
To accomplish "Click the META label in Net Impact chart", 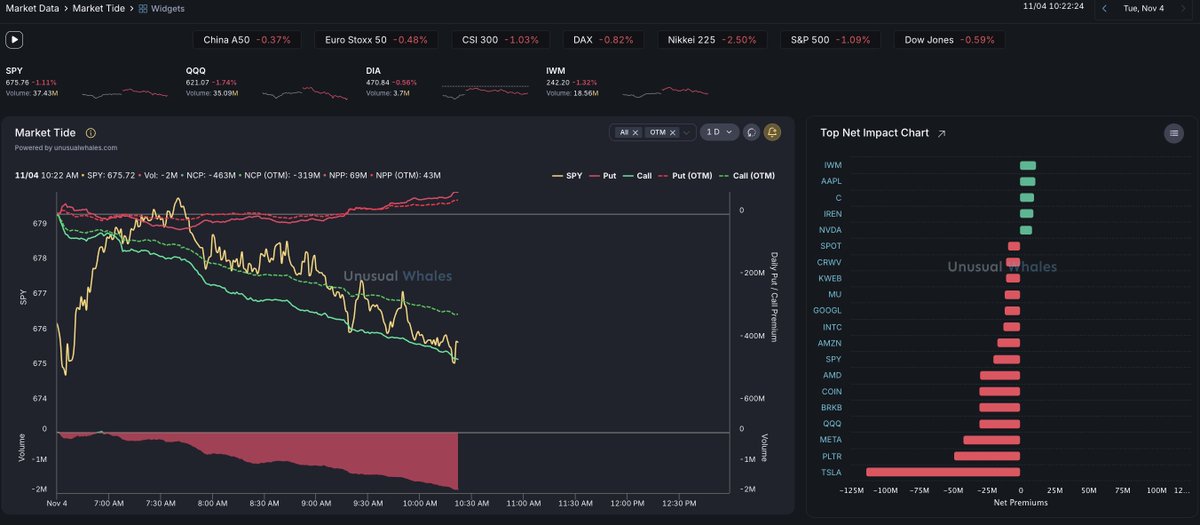I will 831,439.
